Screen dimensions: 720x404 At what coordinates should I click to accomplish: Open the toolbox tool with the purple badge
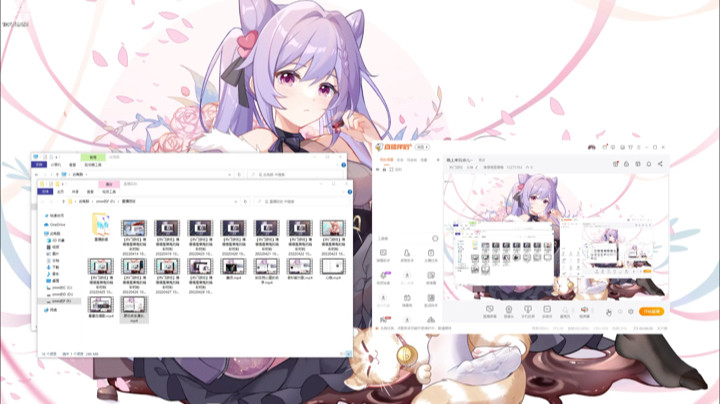click(383, 277)
